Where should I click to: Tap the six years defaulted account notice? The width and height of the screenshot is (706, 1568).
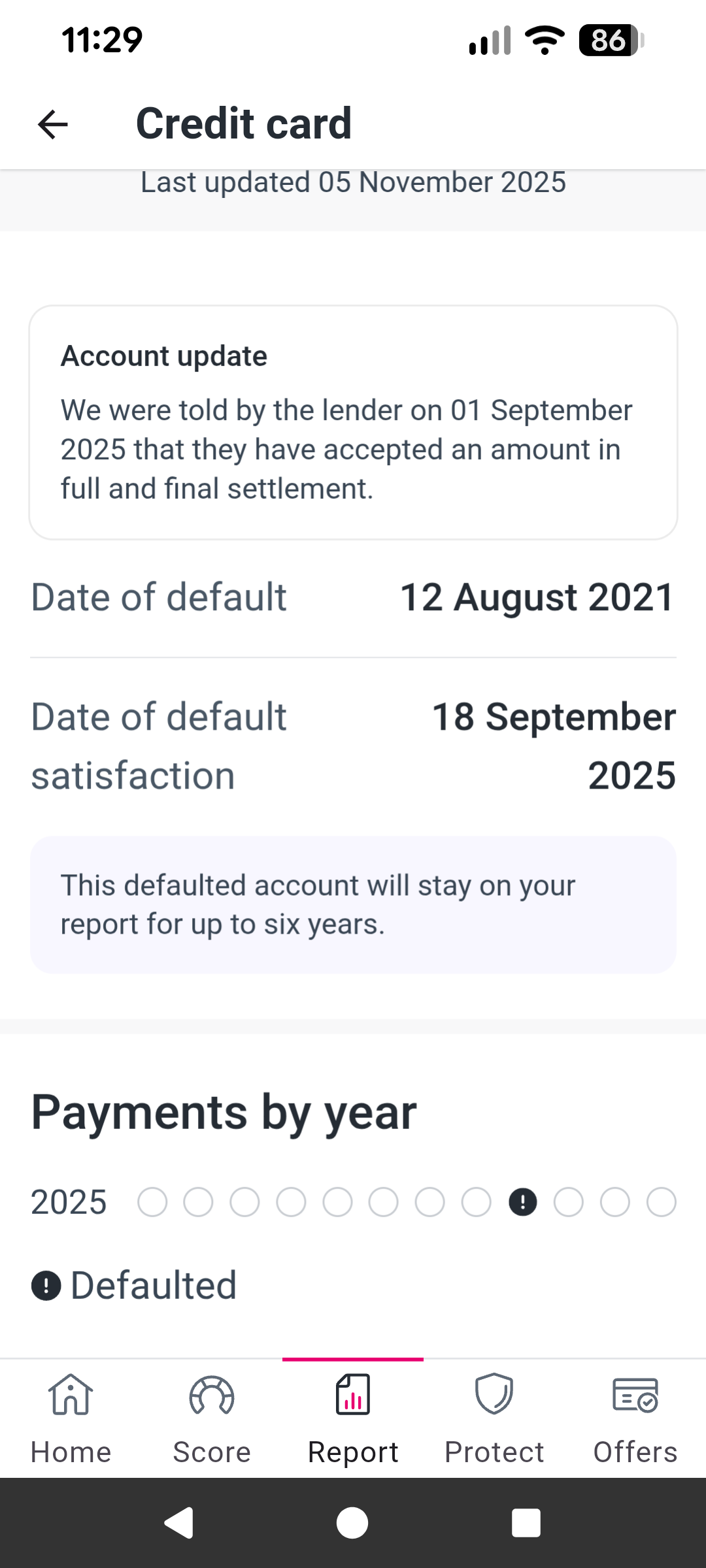[353, 905]
